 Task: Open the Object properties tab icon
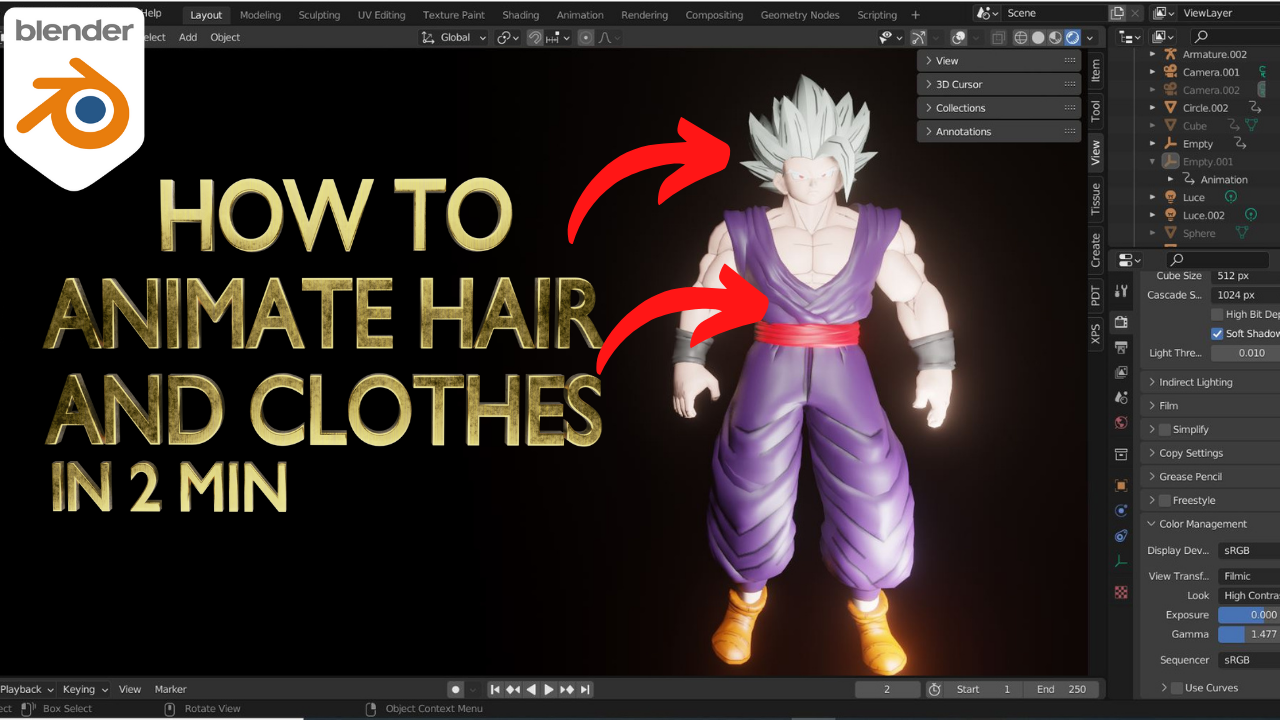pyautogui.click(x=1121, y=486)
